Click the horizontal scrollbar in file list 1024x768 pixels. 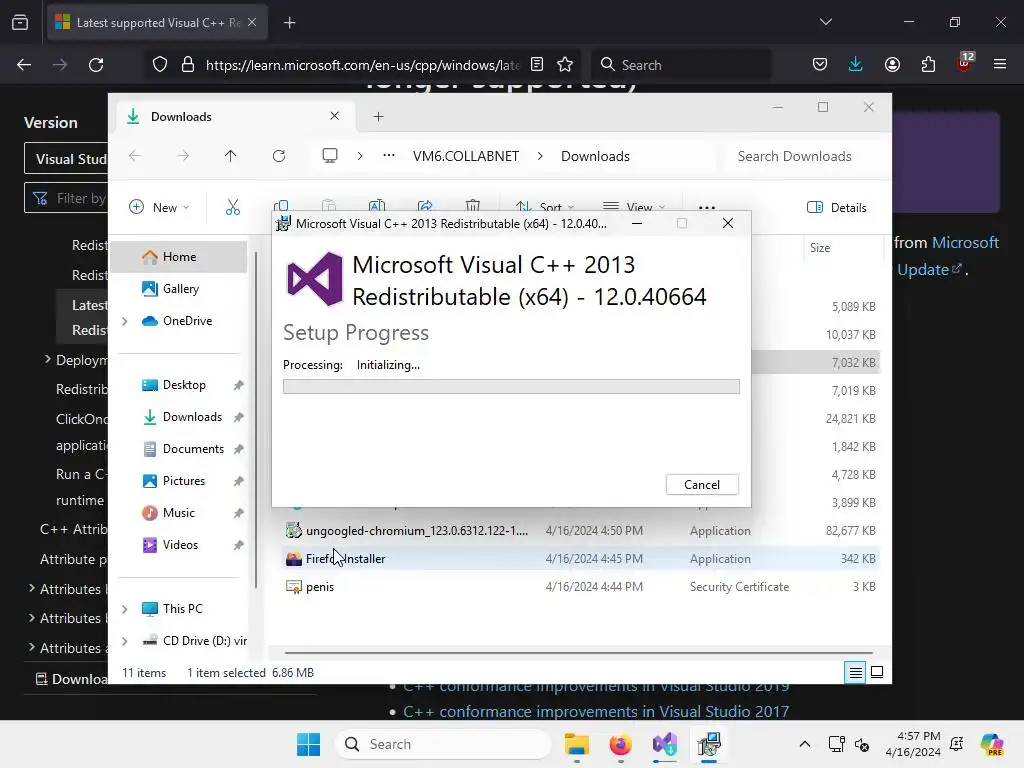pos(579,652)
